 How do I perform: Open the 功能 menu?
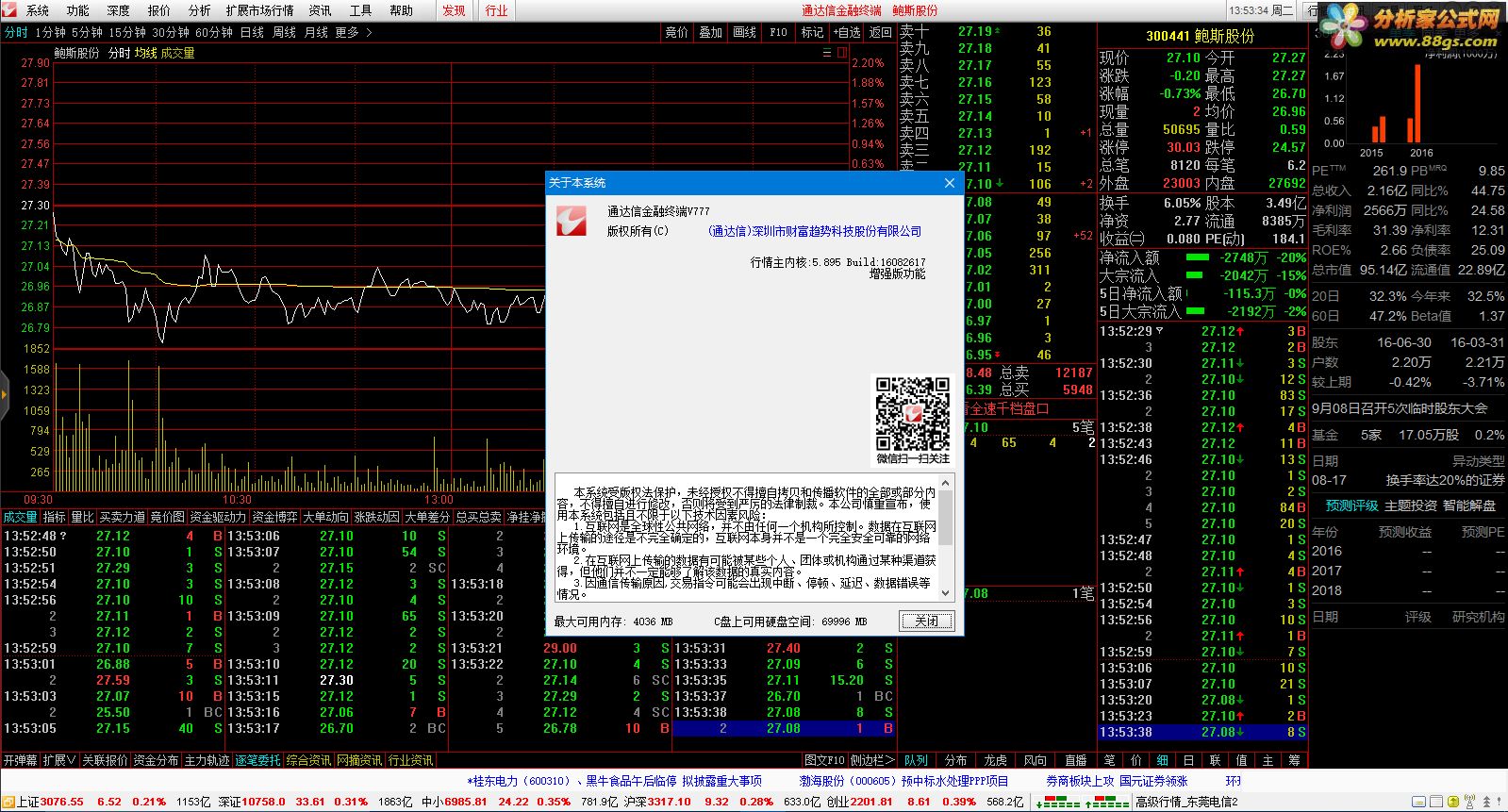point(77,10)
